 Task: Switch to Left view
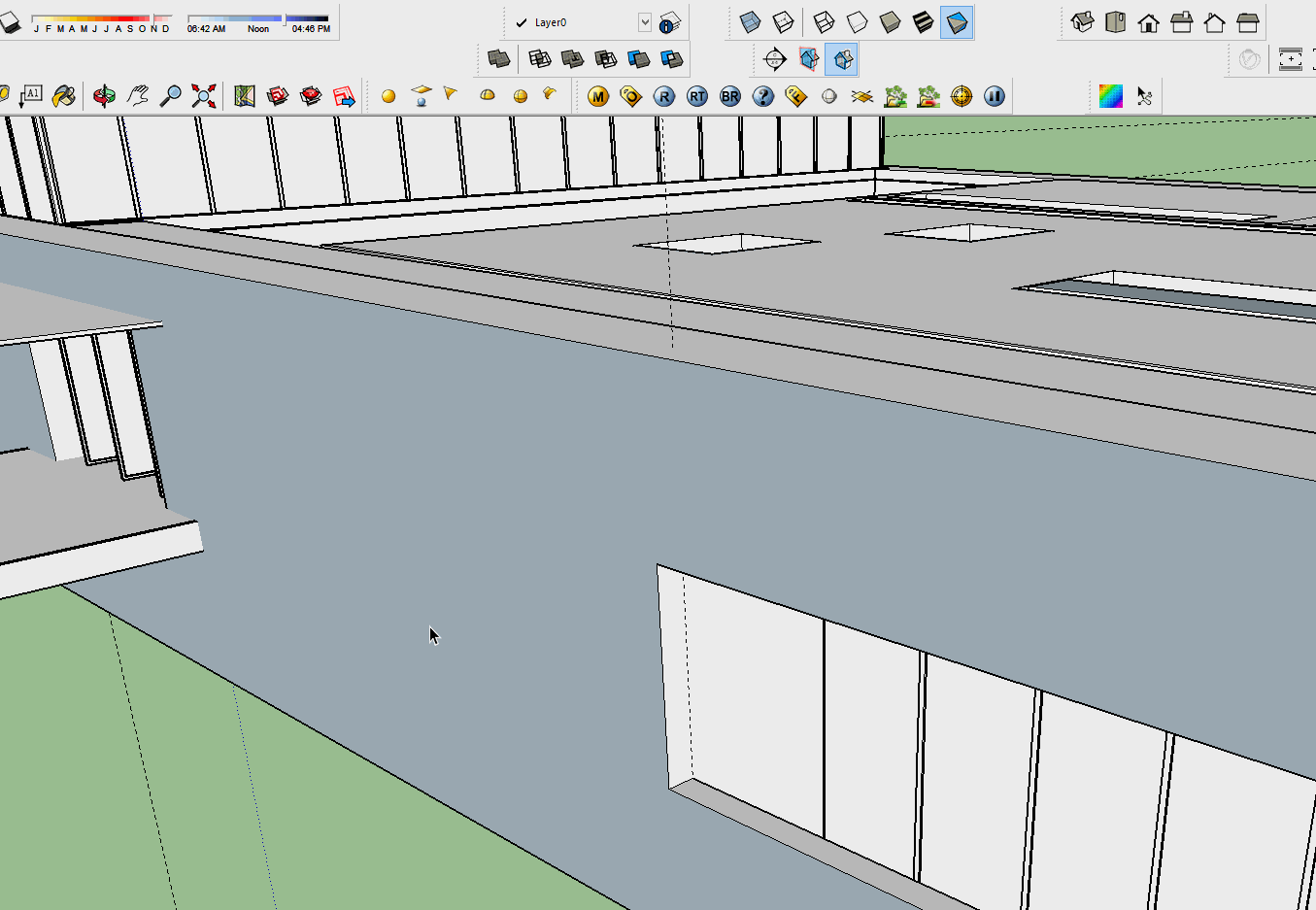coord(1248,22)
